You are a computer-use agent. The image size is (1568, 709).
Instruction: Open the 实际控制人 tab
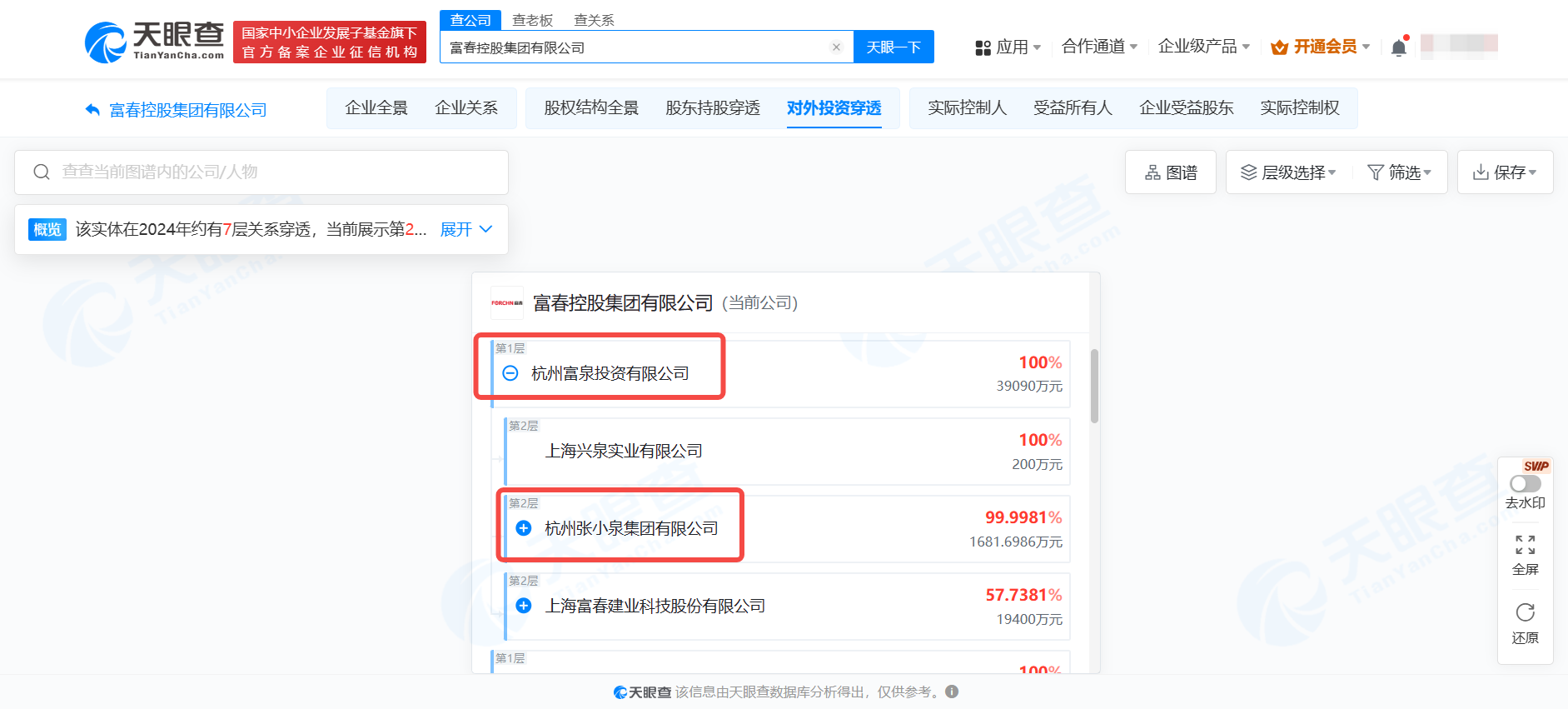(968, 108)
